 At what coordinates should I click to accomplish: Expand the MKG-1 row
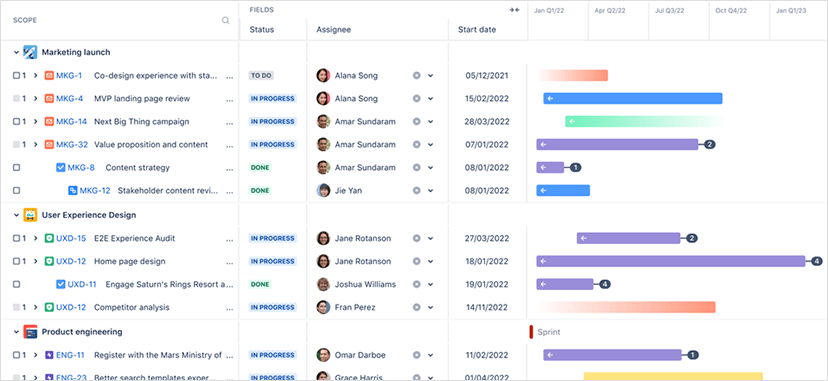coord(35,75)
